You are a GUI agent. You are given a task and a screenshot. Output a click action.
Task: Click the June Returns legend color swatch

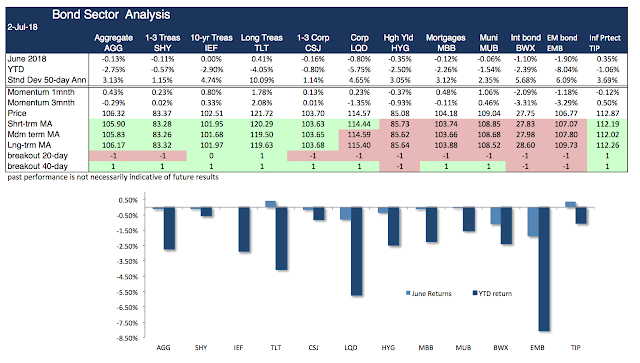click(408, 293)
